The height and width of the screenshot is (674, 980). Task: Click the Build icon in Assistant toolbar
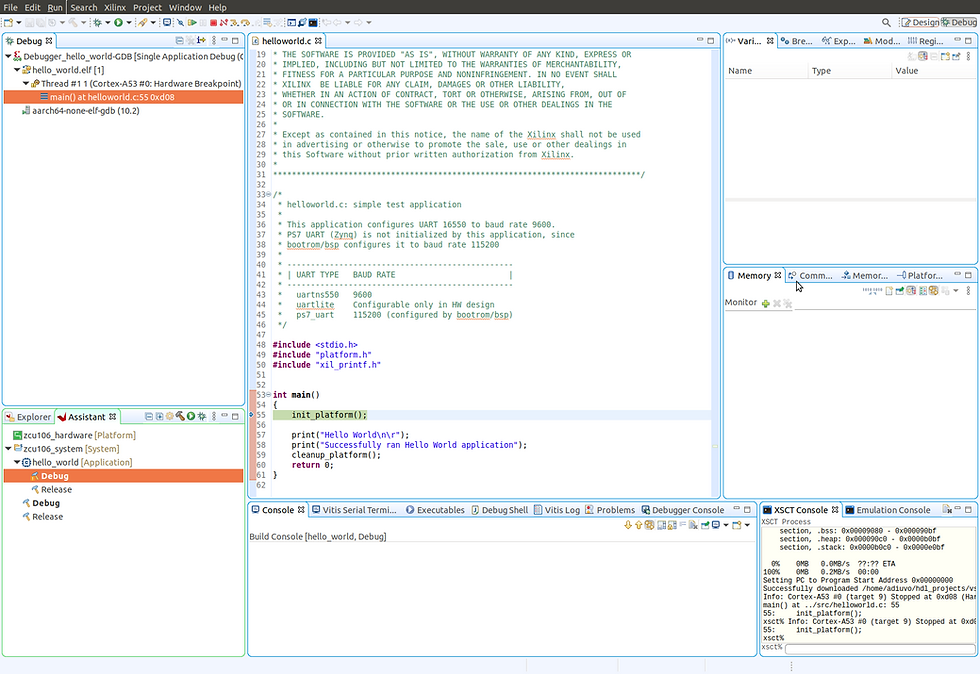point(180,416)
